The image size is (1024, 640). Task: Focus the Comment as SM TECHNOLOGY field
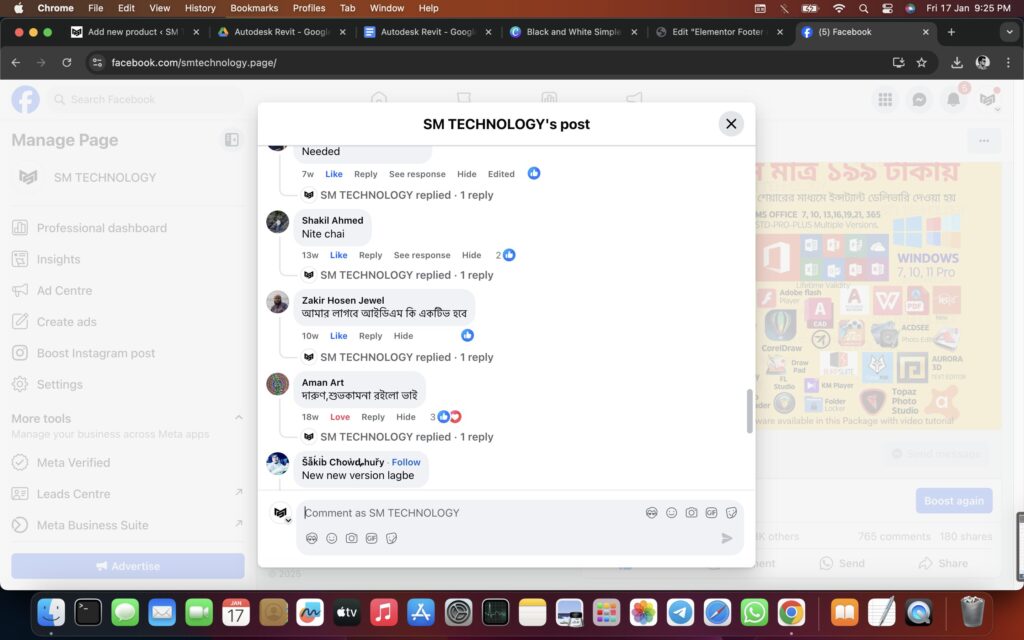coord(470,513)
